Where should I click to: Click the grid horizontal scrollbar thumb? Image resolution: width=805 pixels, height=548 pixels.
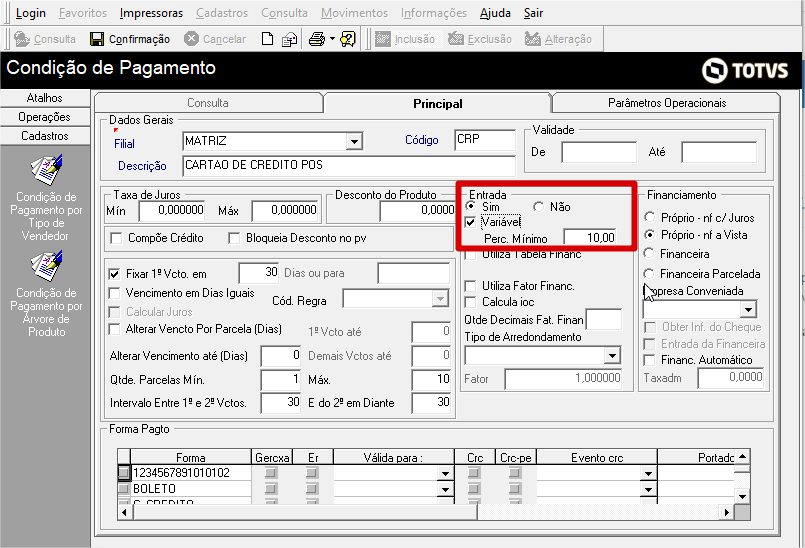pos(304,512)
